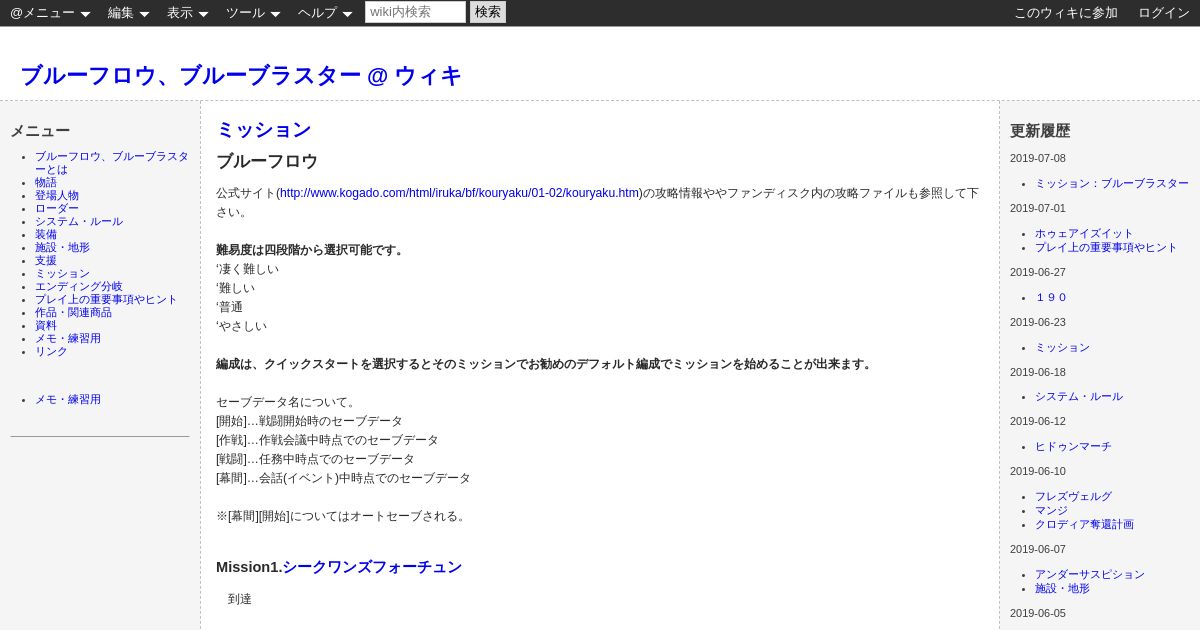Open the １９０ update history link
Image resolution: width=1200 pixels, height=630 pixels.
click(x=1051, y=298)
